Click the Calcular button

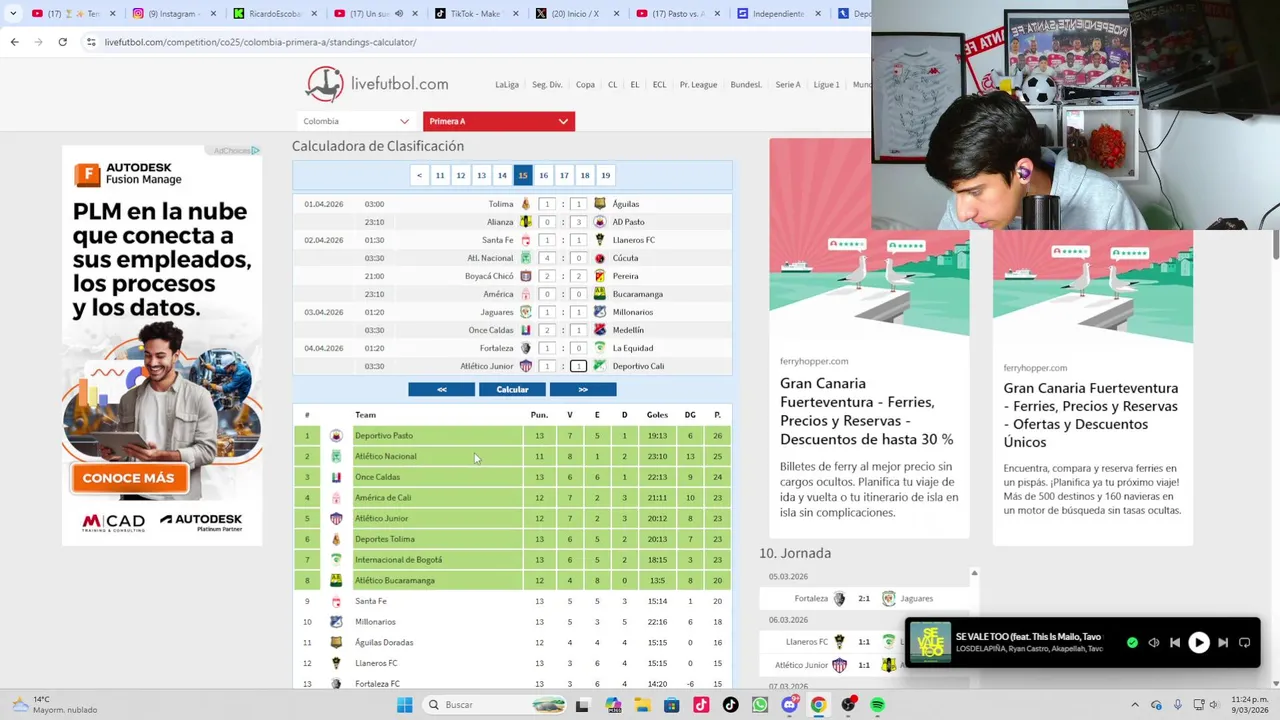[512, 389]
